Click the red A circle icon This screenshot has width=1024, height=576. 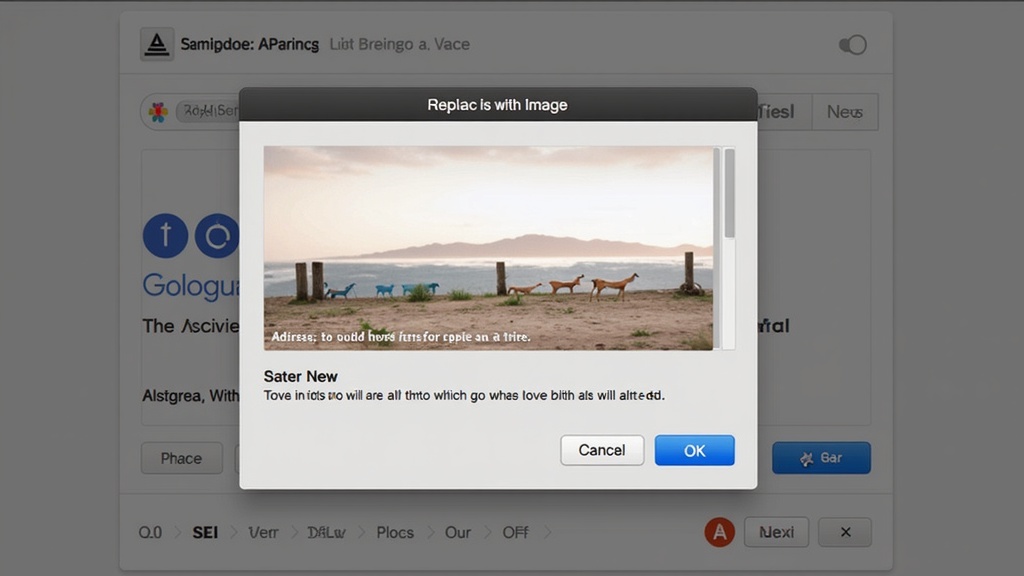coord(719,532)
